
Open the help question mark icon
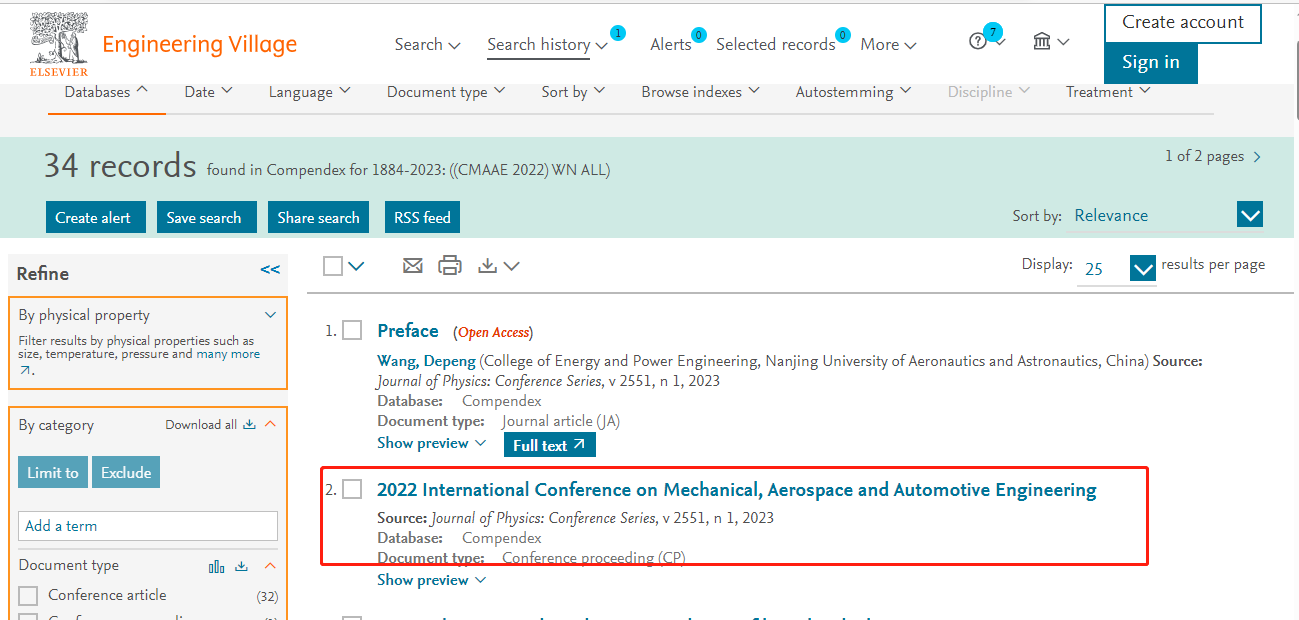[978, 42]
